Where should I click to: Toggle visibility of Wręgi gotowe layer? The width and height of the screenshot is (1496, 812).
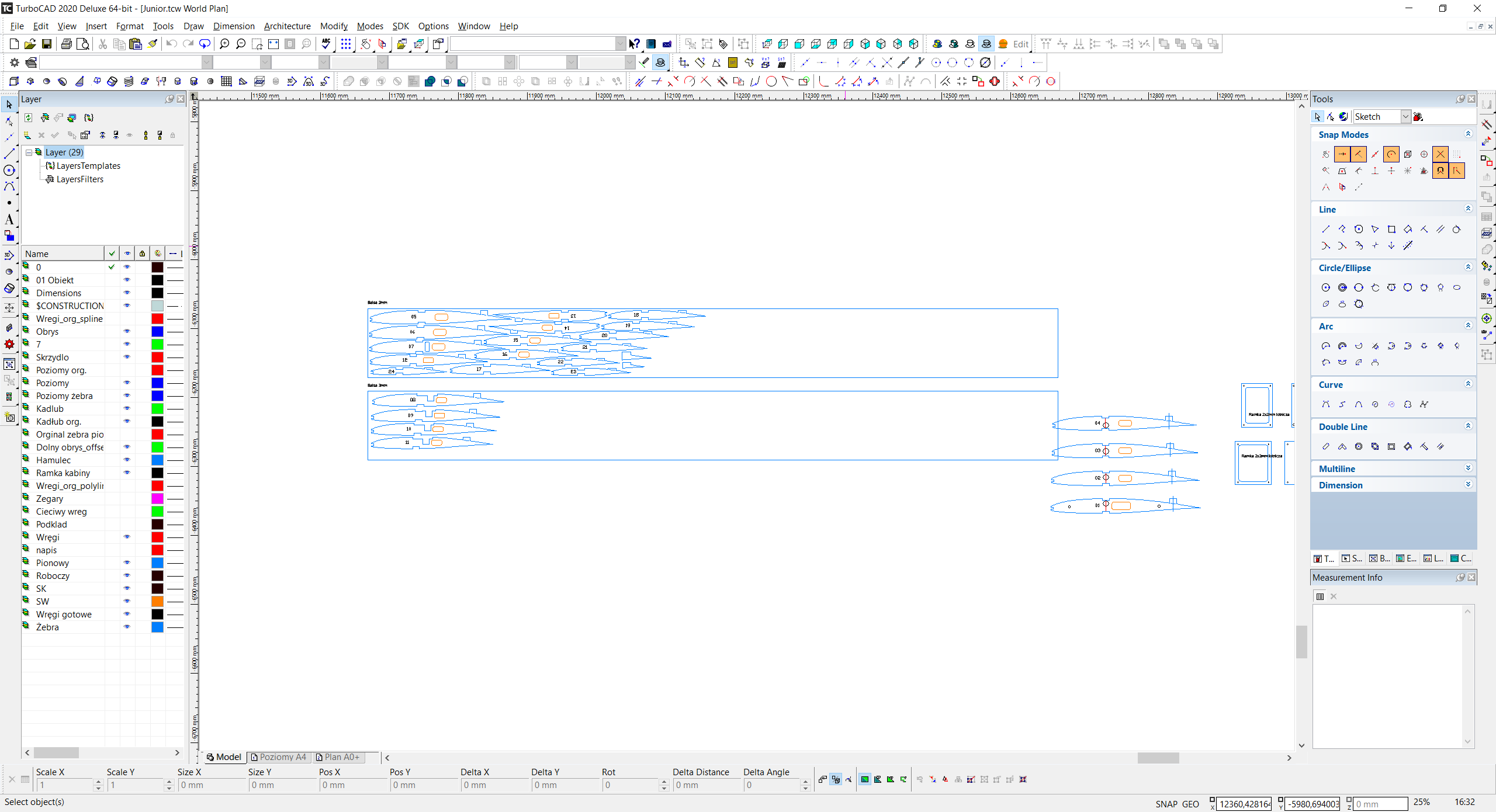[127, 614]
